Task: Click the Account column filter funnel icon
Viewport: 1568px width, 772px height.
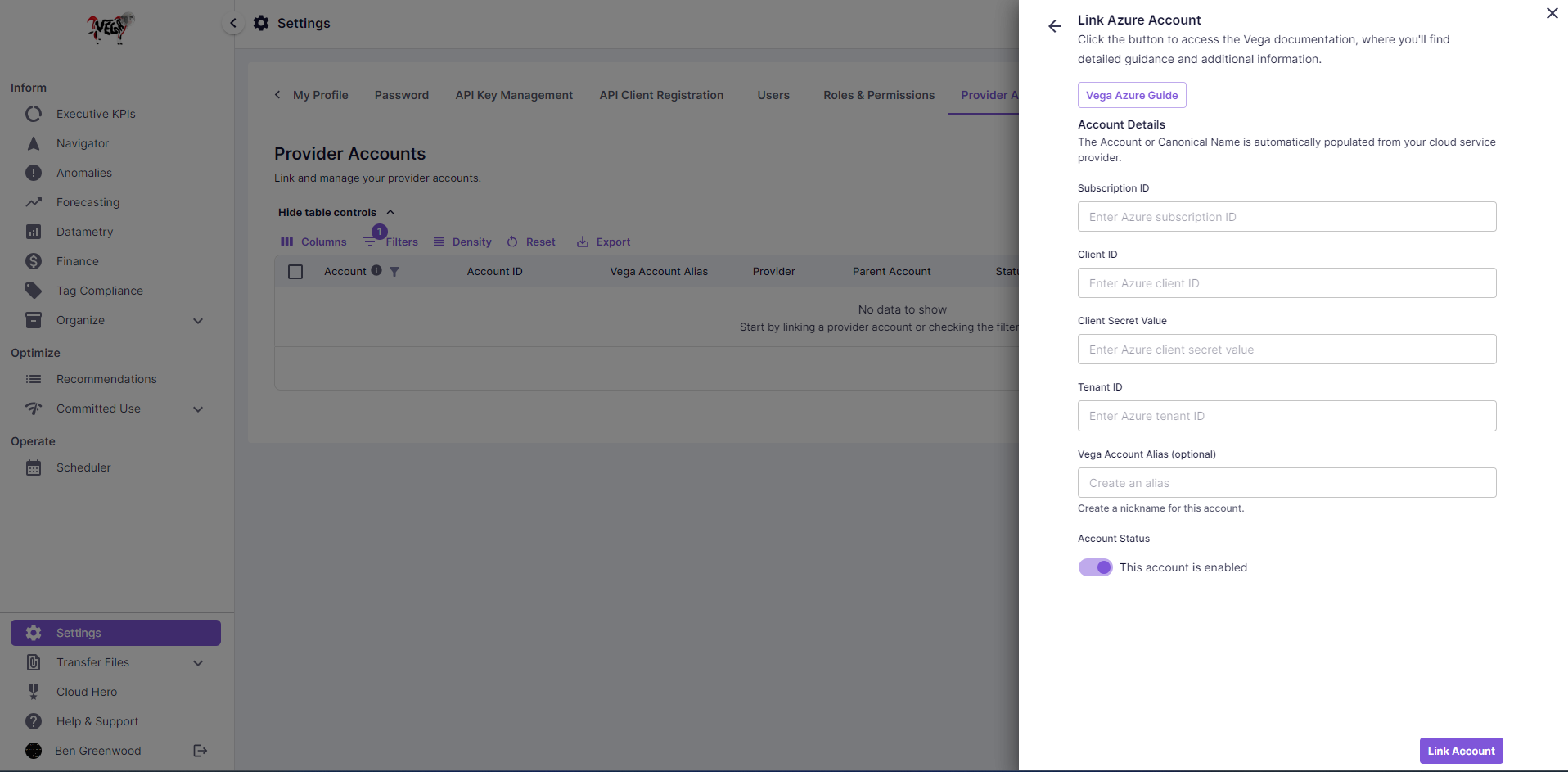Action: (x=394, y=272)
